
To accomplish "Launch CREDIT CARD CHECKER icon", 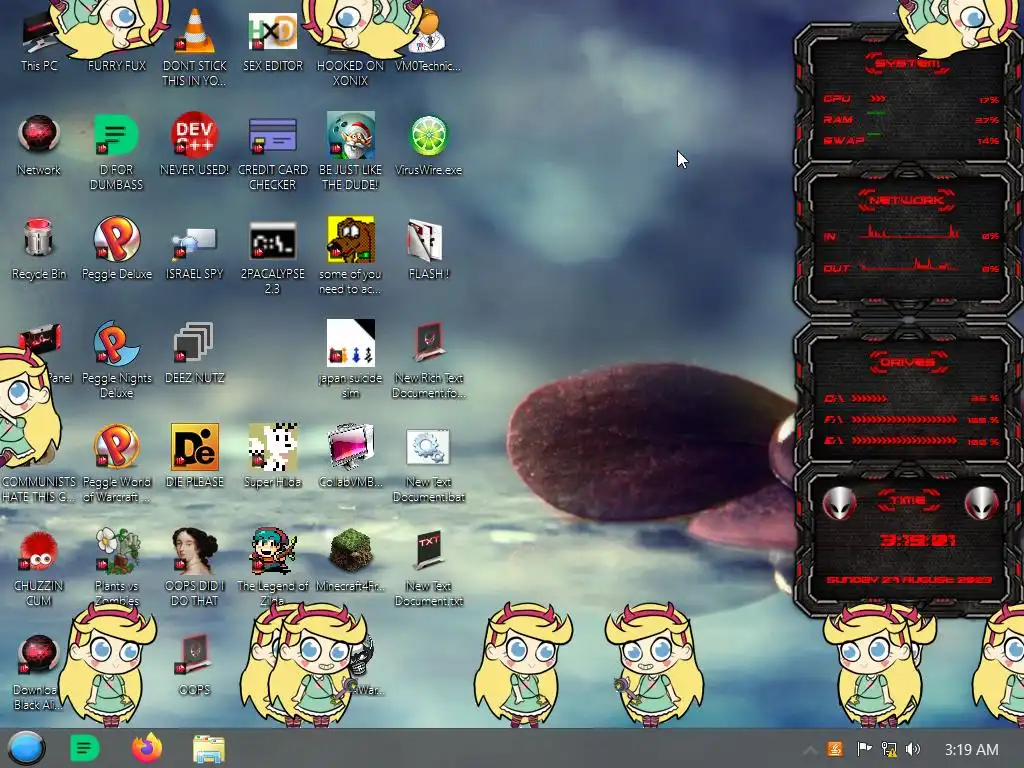I will click(x=272, y=152).
